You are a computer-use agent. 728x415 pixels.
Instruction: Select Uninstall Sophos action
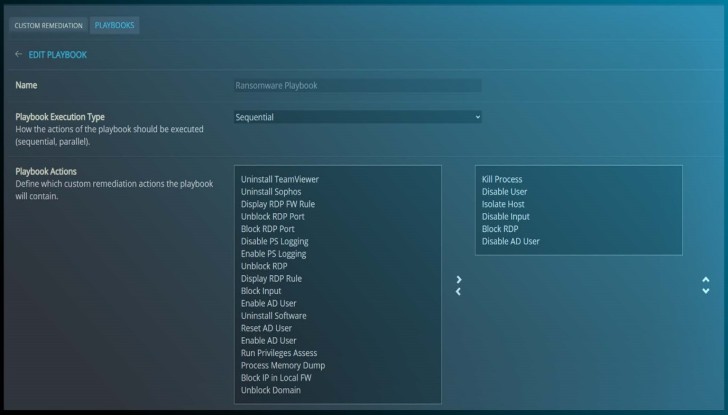point(271,192)
